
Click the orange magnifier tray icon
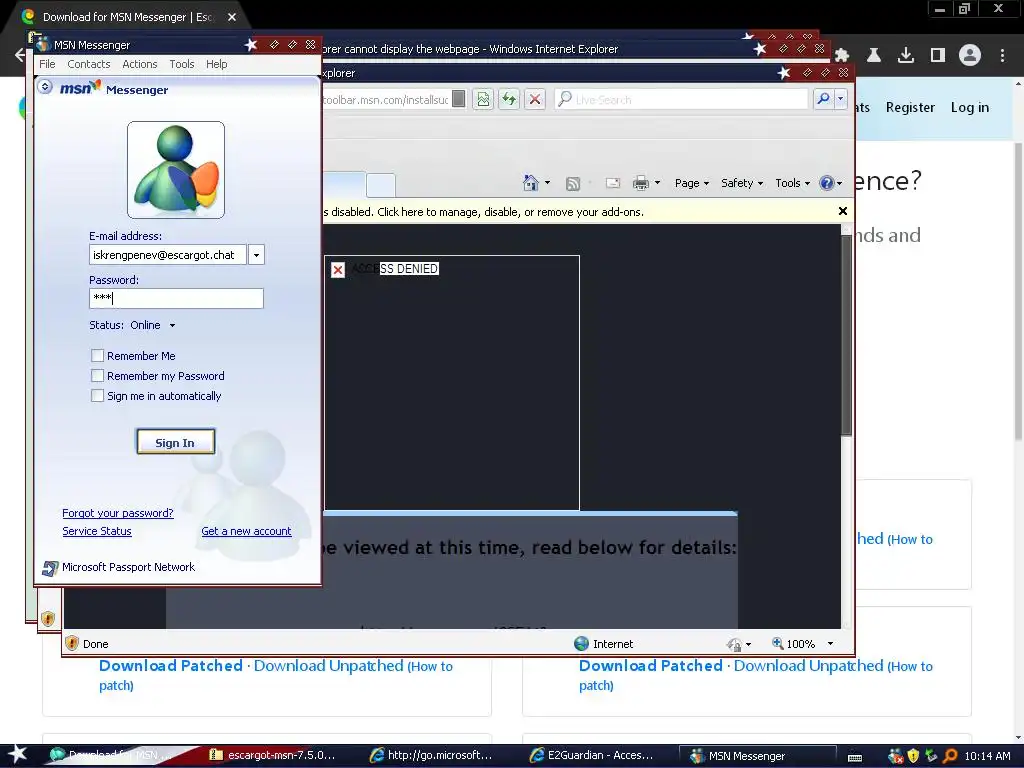[x=950, y=756]
